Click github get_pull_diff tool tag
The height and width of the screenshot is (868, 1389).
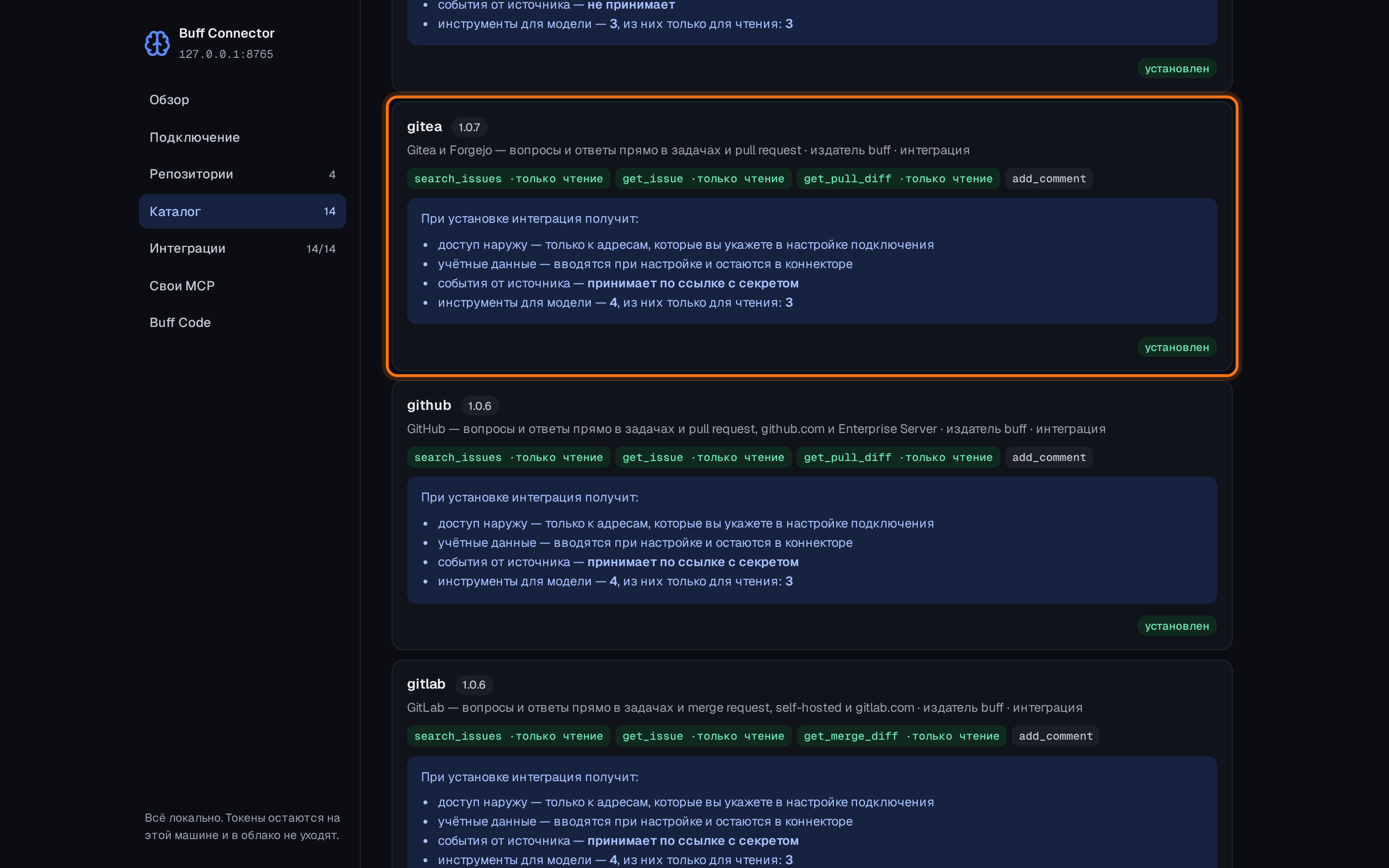898,458
